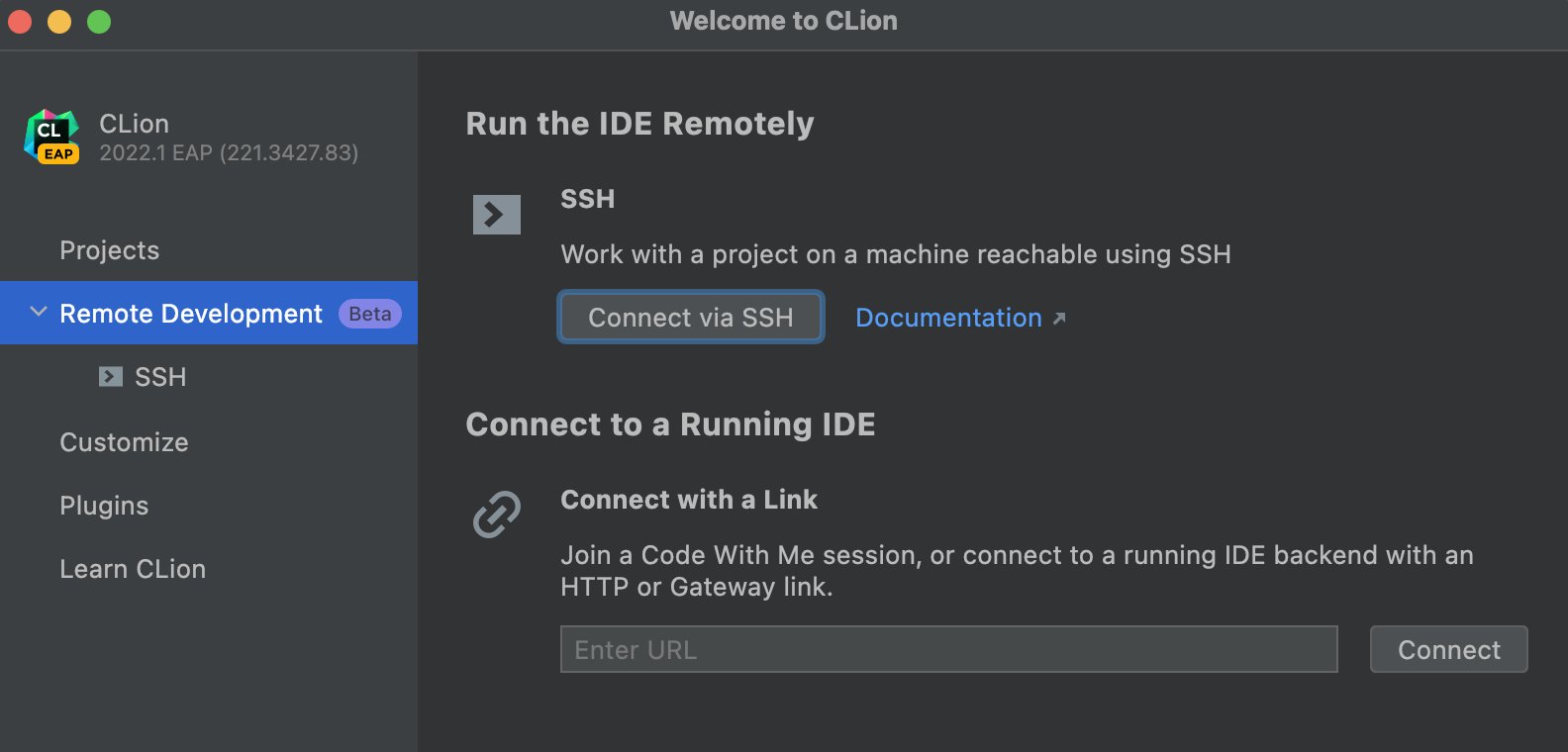
Task: Collapse the Remote Development chevron
Action: [39, 312]
